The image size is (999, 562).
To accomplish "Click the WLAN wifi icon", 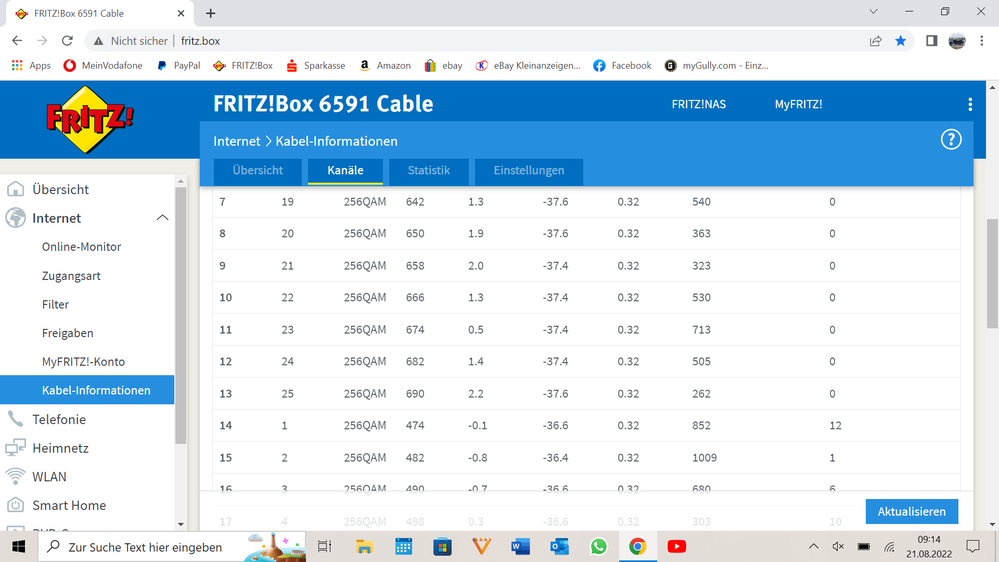I will (15, 477).
